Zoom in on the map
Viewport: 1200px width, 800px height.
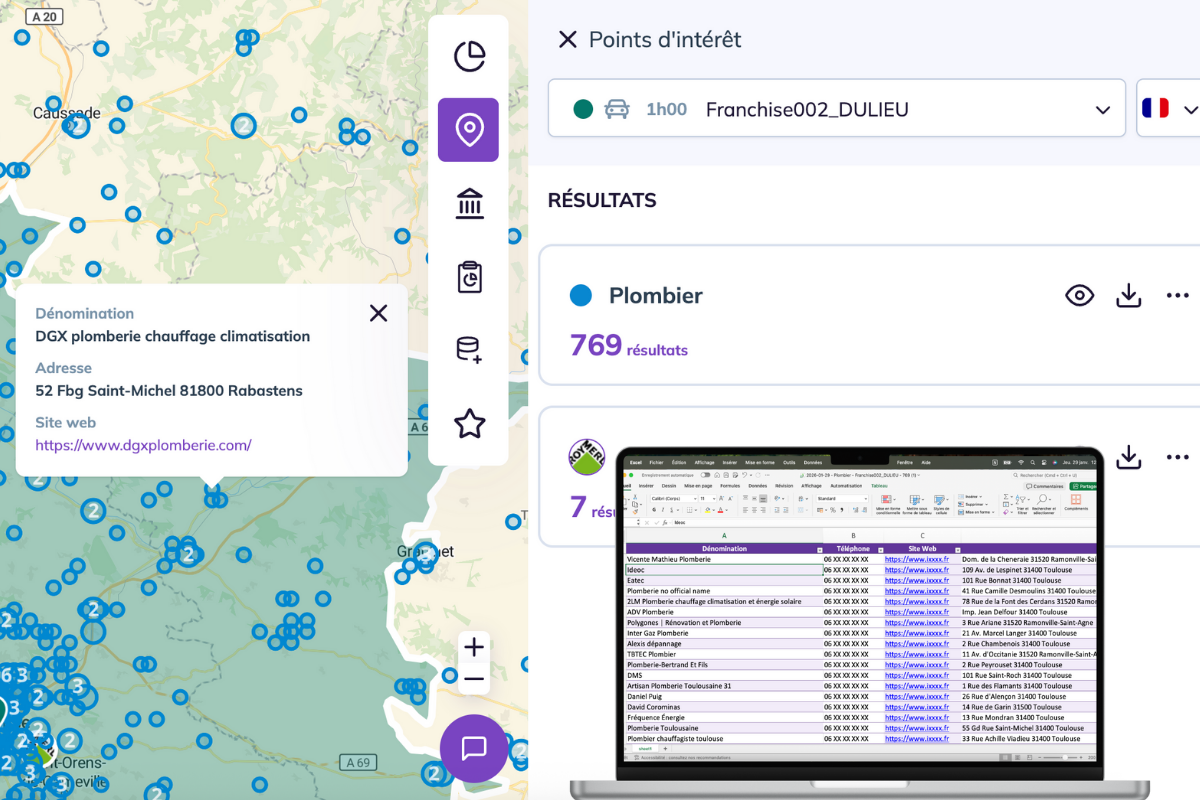tap(474, 647)
